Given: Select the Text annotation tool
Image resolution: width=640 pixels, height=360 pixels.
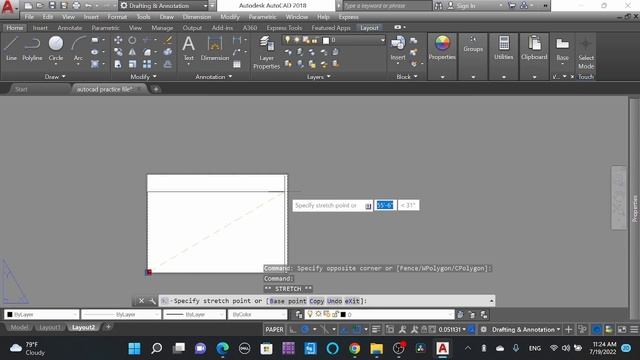Looking at the screenshot, I should tap(188, 48).
